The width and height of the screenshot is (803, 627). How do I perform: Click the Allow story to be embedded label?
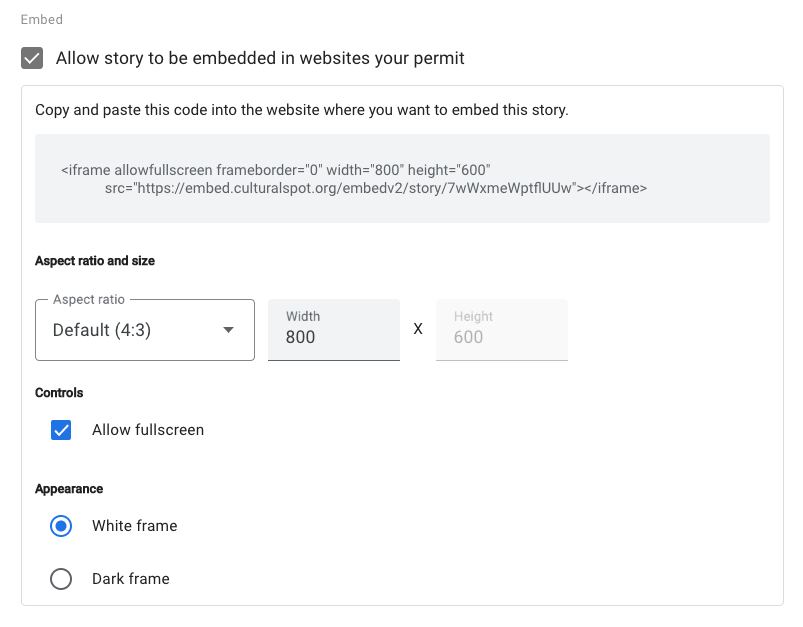point(260,58)
